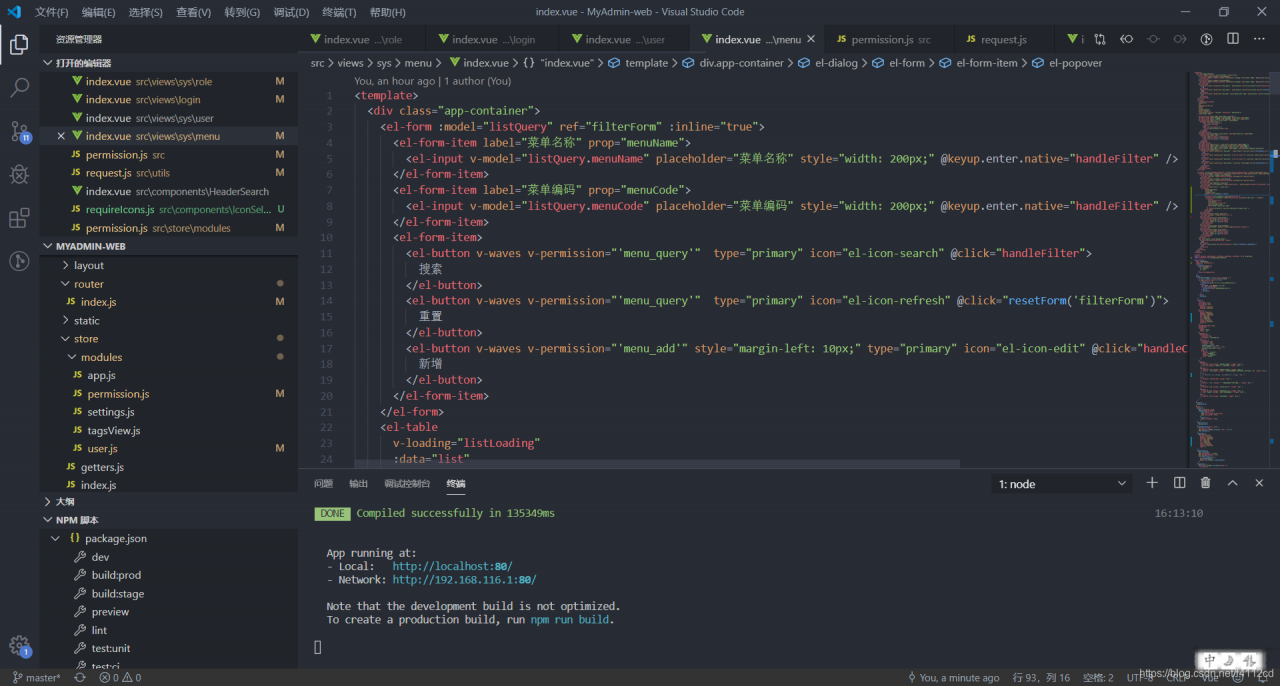The width and height of the screenshot is (1280, 686).
Task: Open the Run and Debug view
Action: click(x=19, y=175)
